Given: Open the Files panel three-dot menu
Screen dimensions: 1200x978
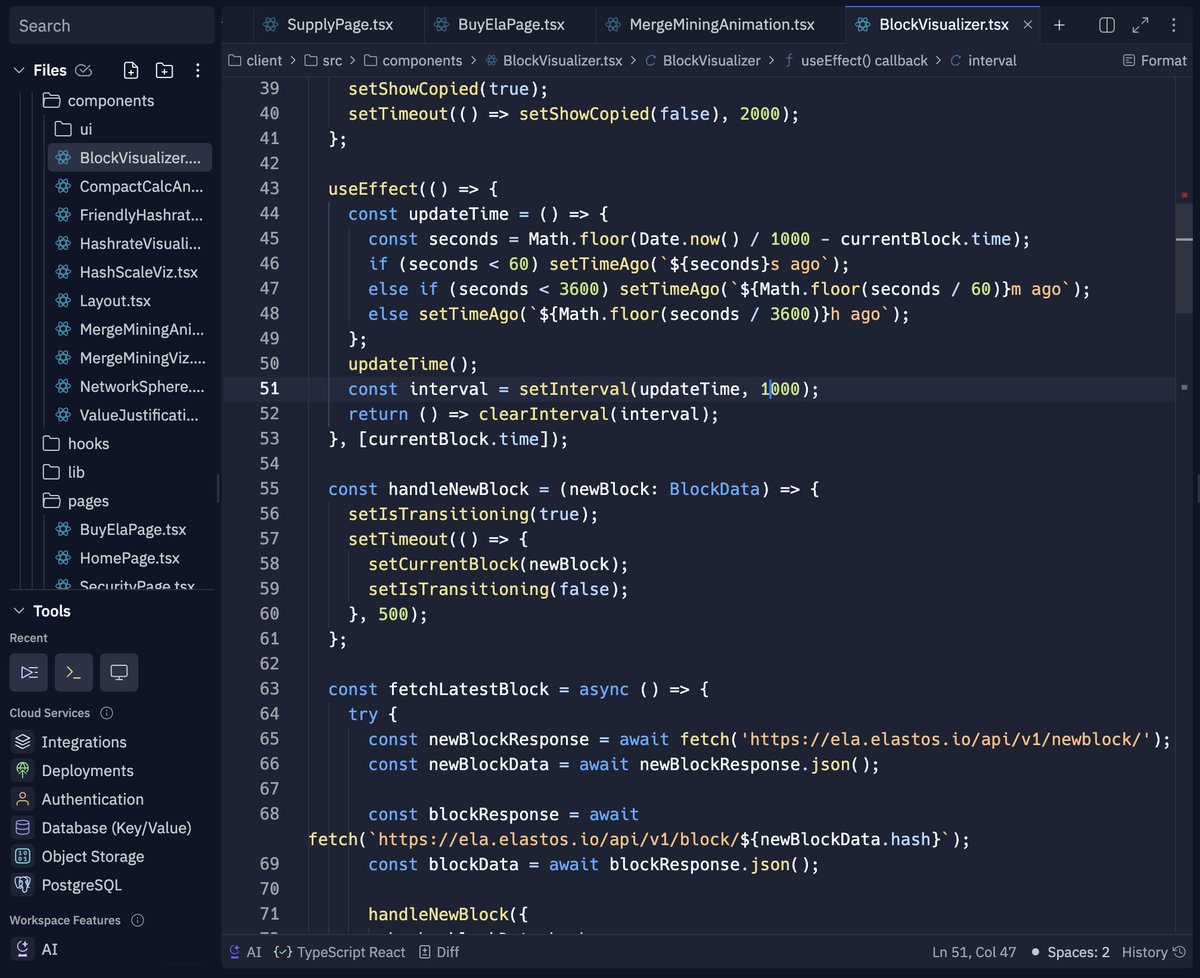Looking at the screenshot, I should coord(197,70).
